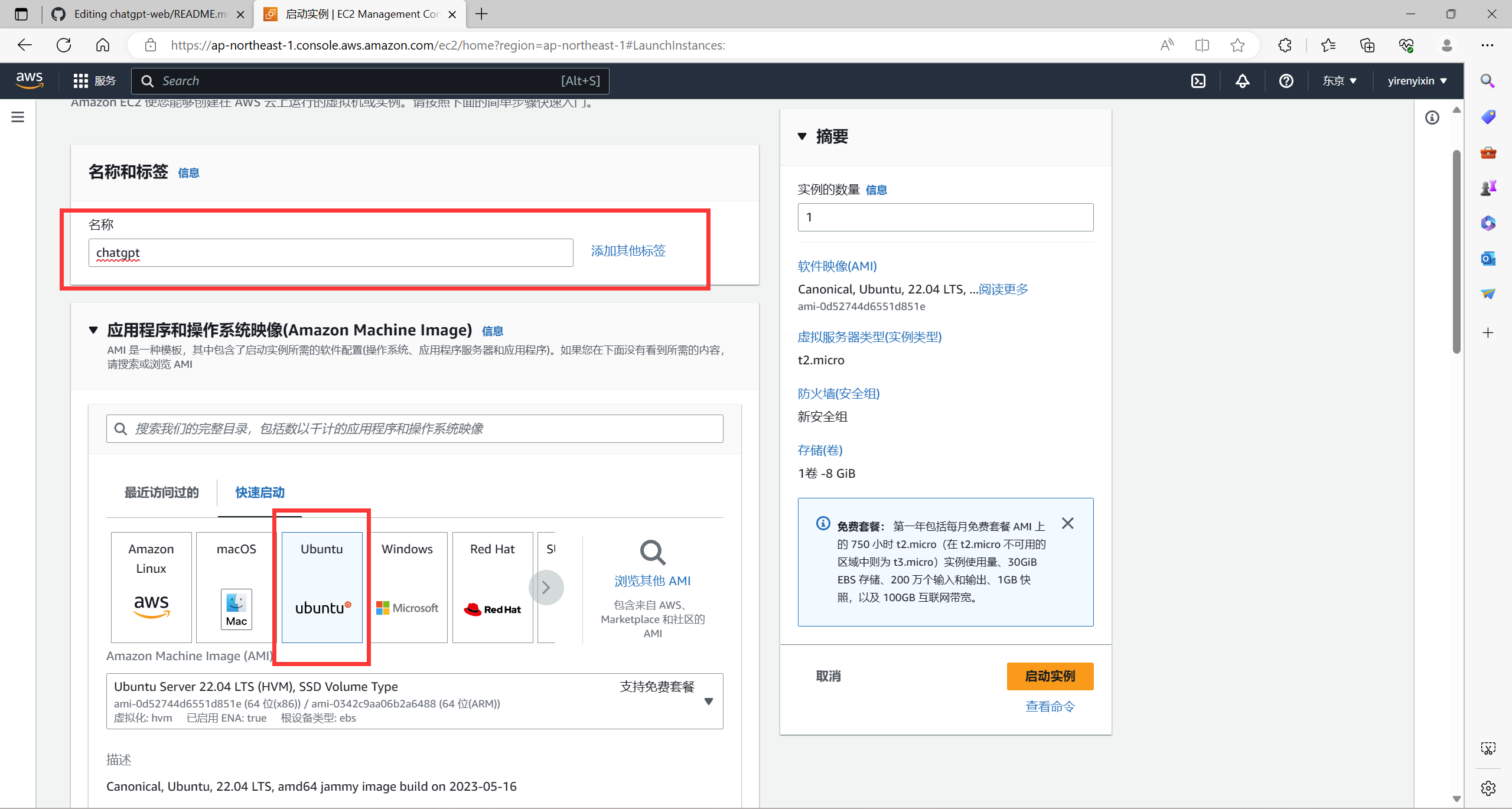Open Ubuntu Server 22.04 AMI dropdown

pyautogui.click(x=415, y=701)
